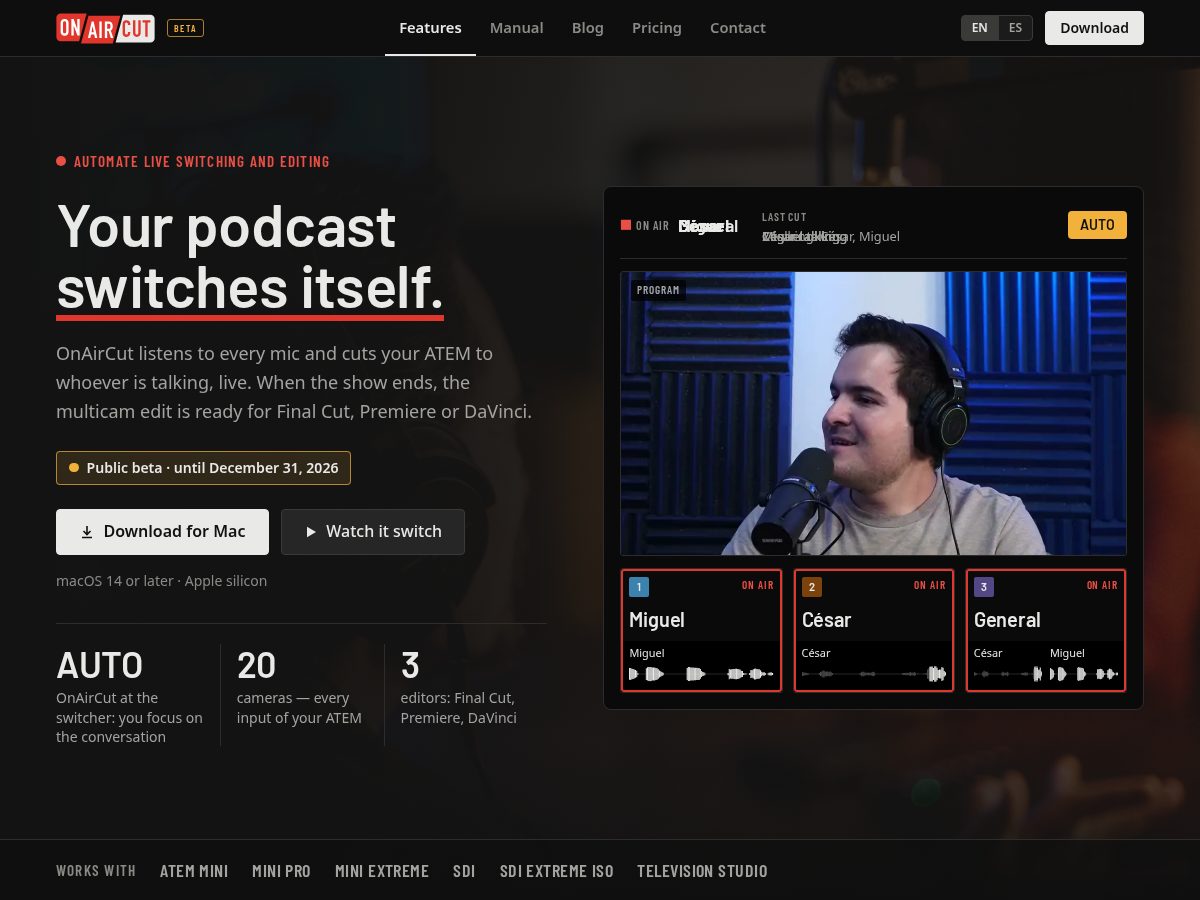
Task: Click Download for Mac button
Action: pos(162,532)
